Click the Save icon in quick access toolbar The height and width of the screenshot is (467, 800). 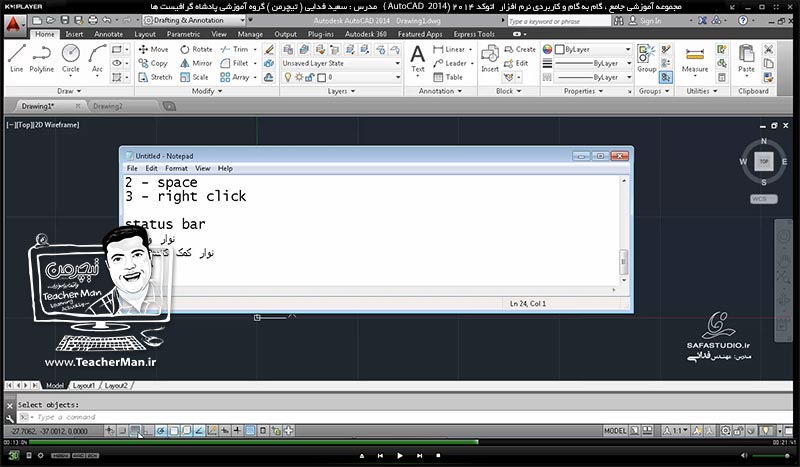[65, 20]
